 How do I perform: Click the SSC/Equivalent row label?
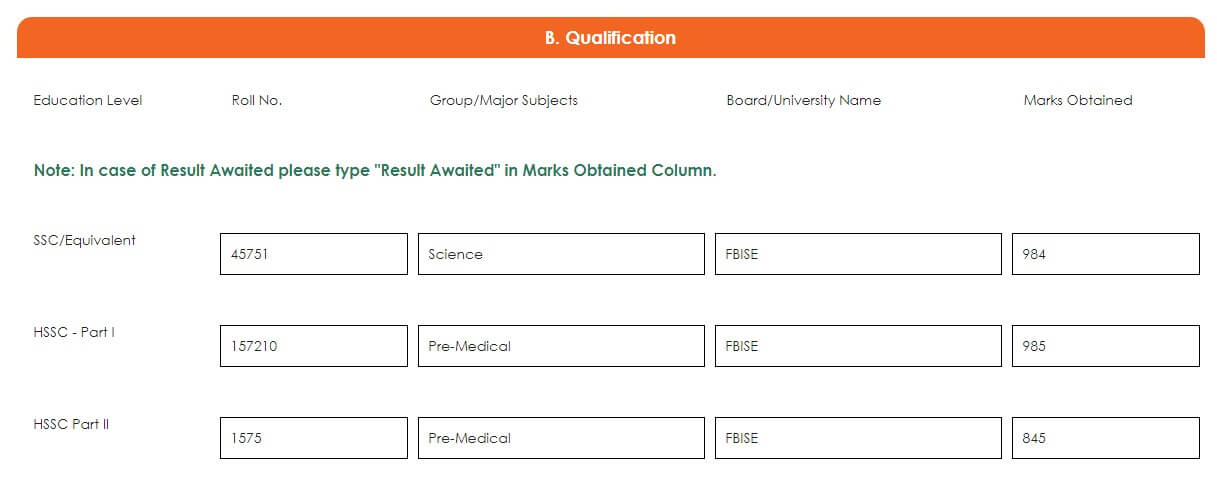(x=84, y=240)
